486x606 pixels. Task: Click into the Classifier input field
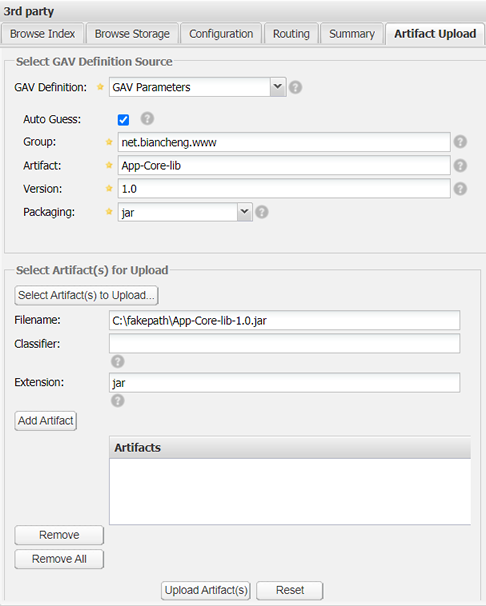284,344
